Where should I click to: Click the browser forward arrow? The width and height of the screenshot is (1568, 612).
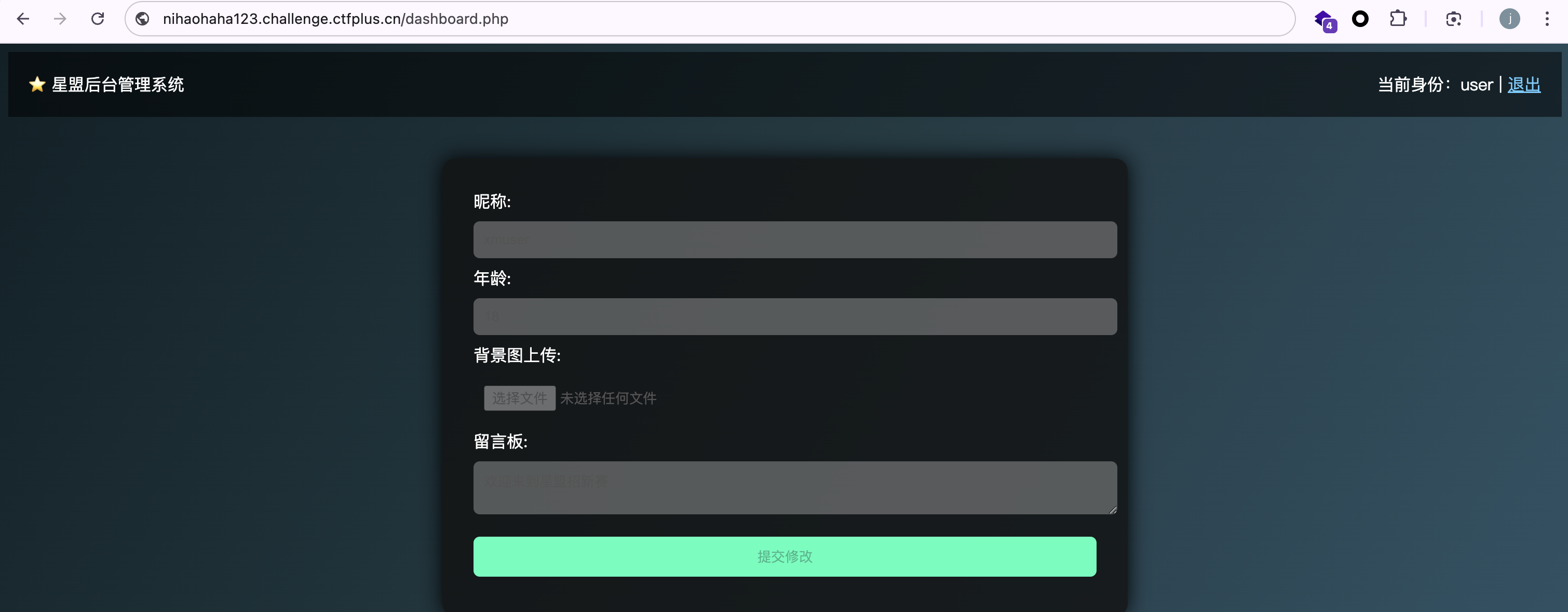(x=60, y=19)
